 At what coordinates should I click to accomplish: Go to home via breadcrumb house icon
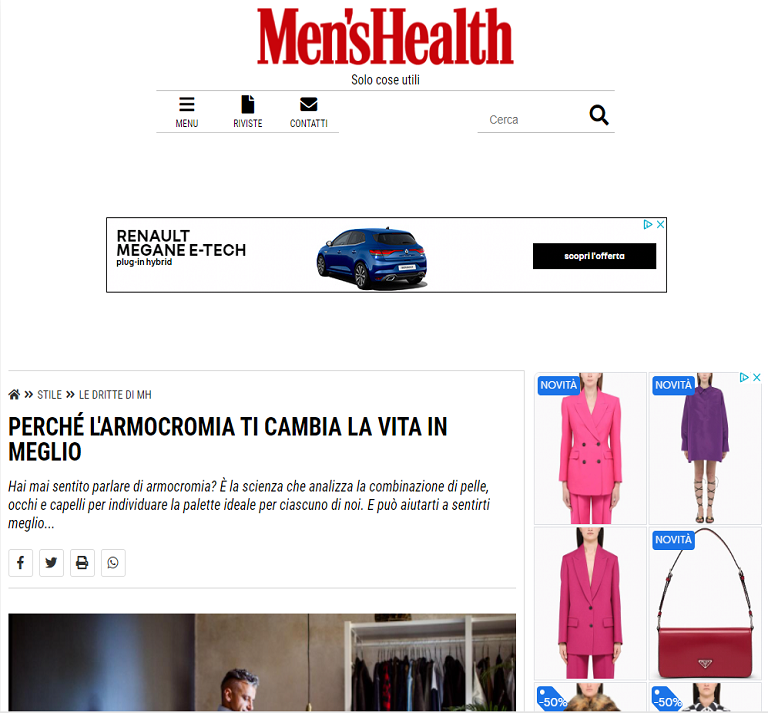(x=14, y=395)
